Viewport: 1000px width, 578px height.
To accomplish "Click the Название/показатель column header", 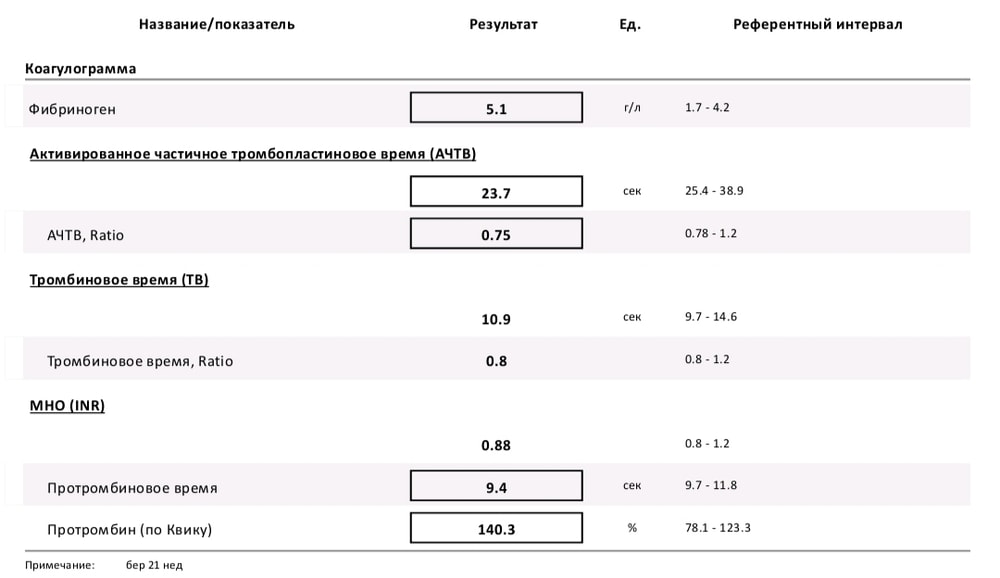I will (217, 24).
